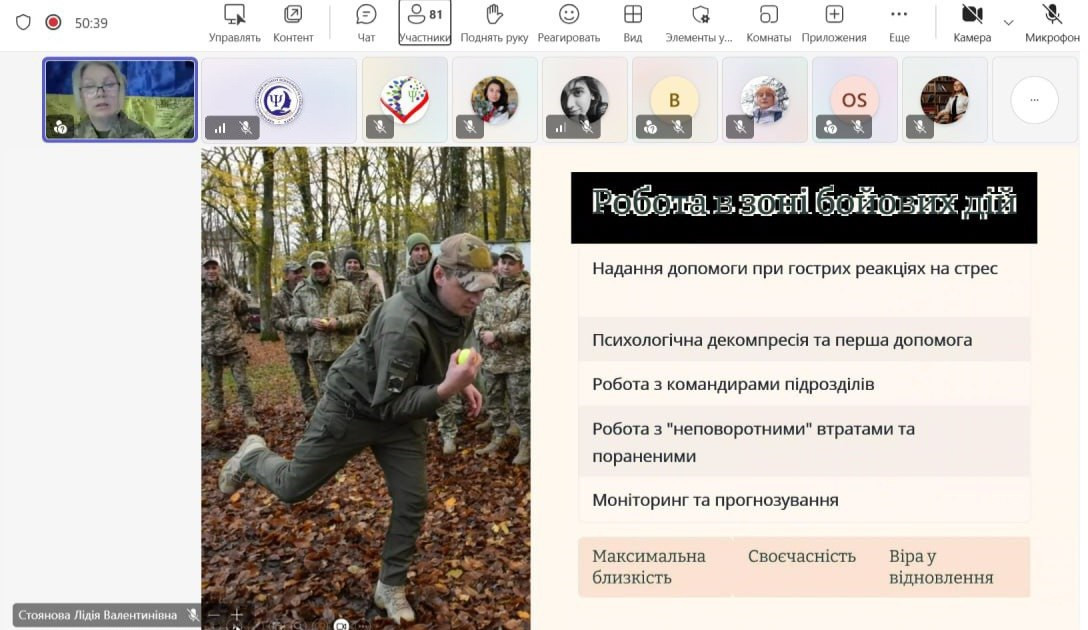This screenshot has width=1088, height=630.
Task: Click the shield security icon
Action: 23,22
